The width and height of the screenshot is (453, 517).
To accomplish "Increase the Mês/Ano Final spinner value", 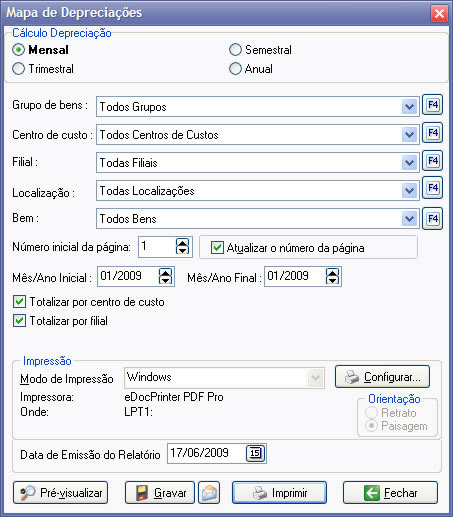I will 332,273.
